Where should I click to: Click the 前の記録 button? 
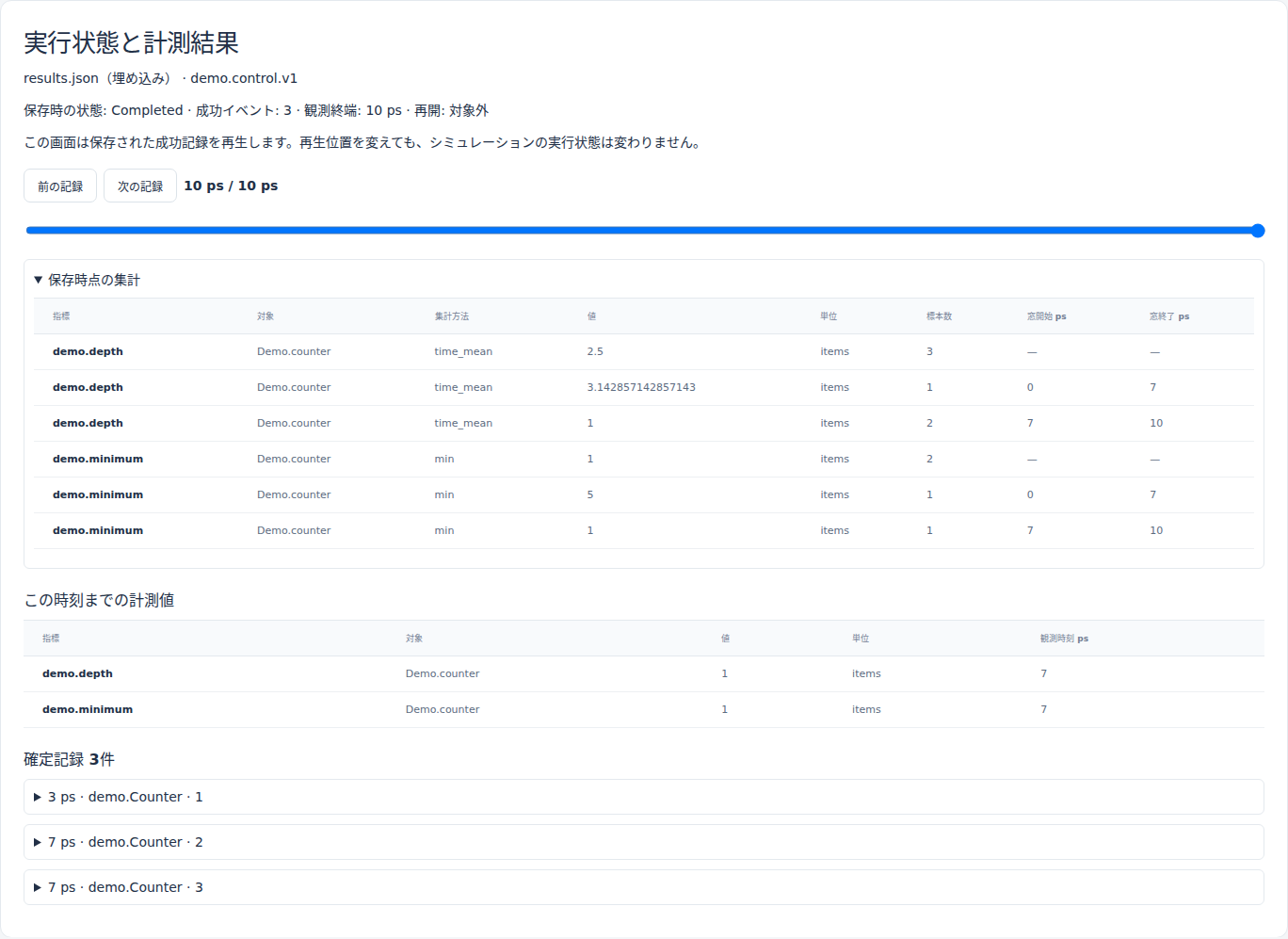pyautogui.click(x=60, y=186)
